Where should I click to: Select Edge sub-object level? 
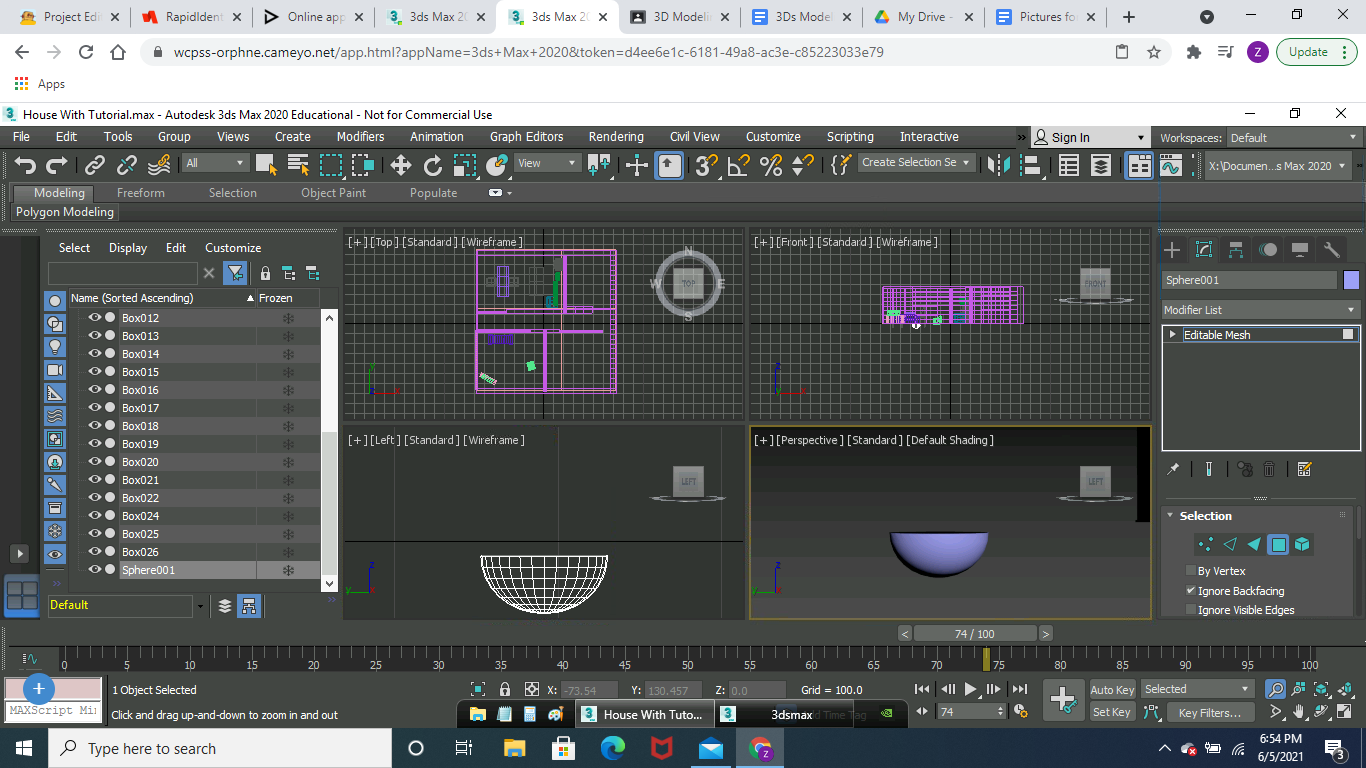click(x=1229, y=544)
